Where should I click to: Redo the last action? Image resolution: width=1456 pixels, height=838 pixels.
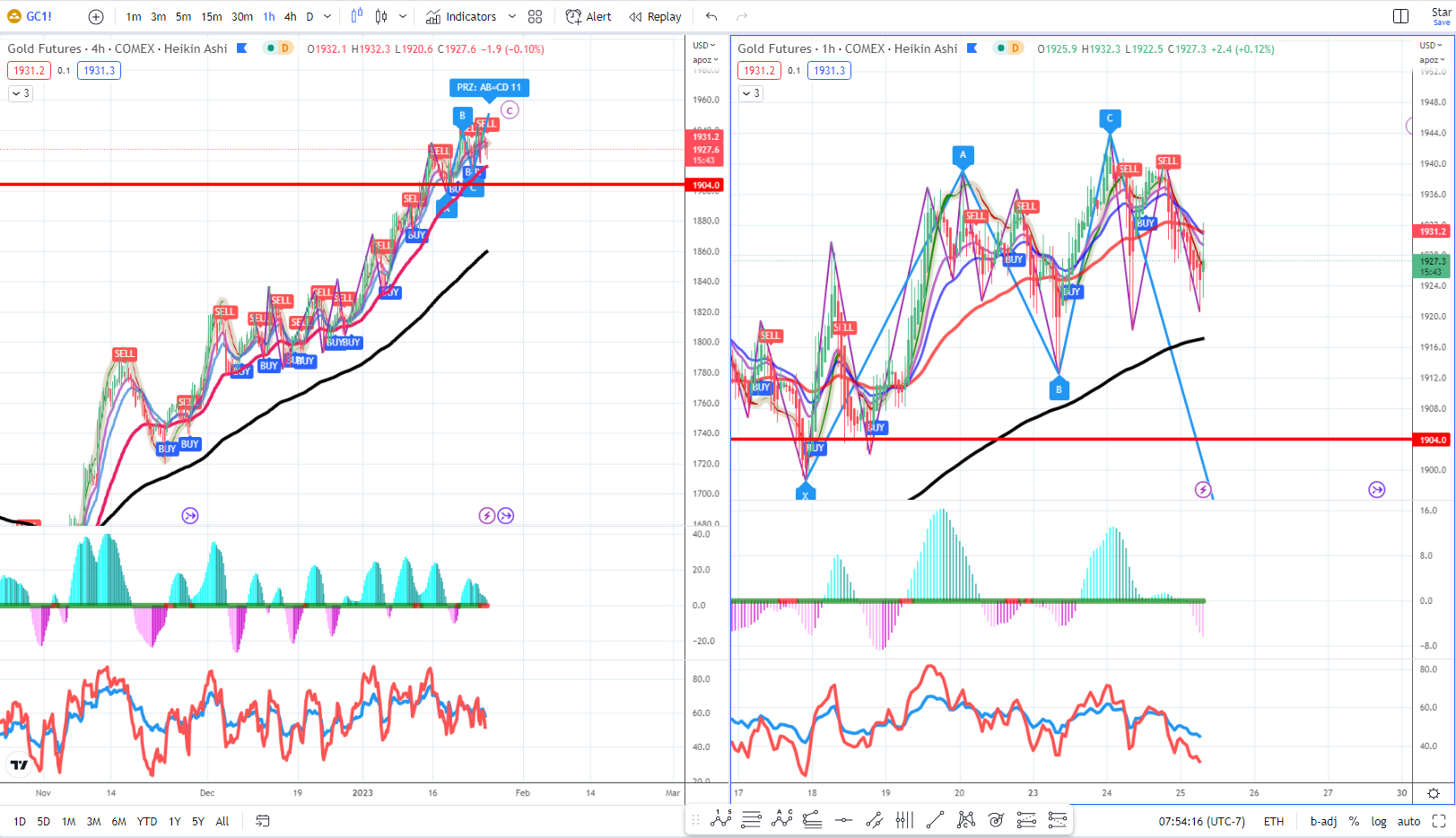tap(742, 16)
